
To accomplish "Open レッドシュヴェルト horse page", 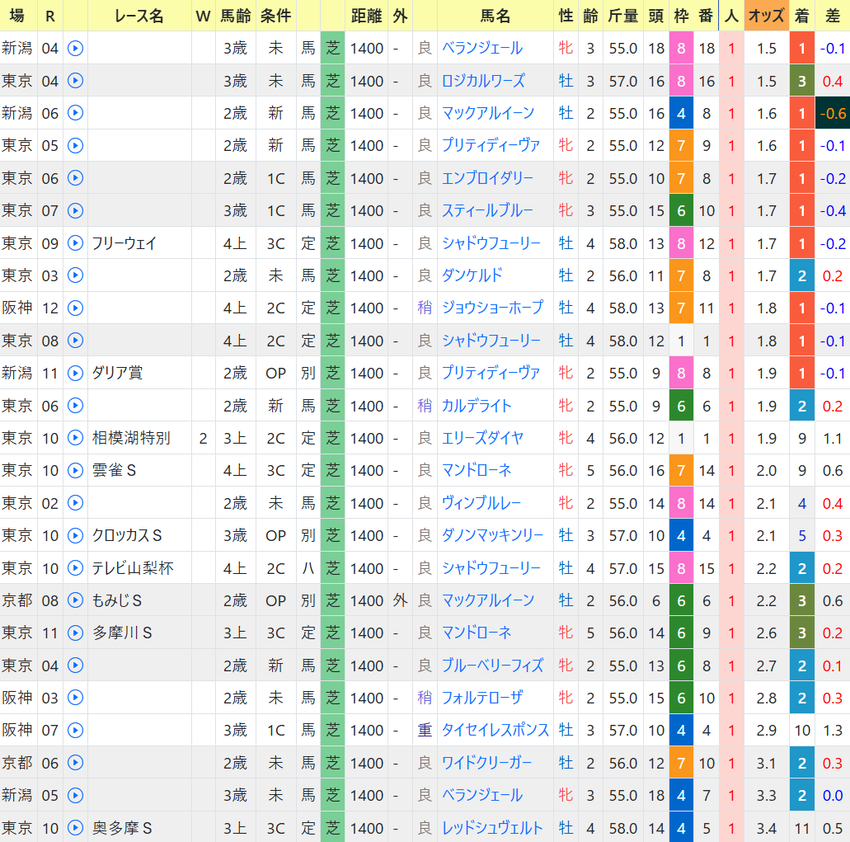I will [x=492, y=828].
